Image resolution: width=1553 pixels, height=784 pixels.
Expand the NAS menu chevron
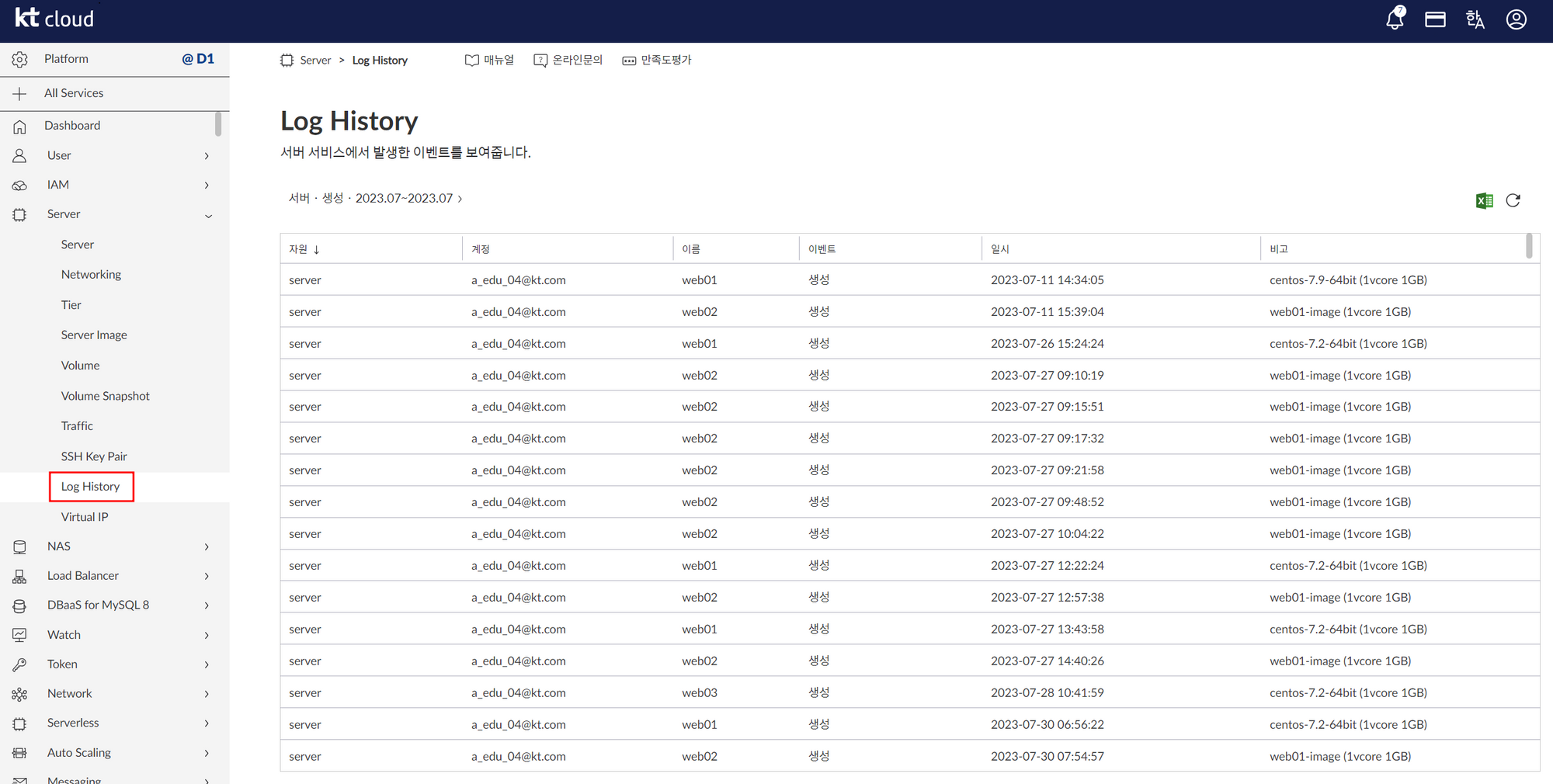tap(207, 547)
